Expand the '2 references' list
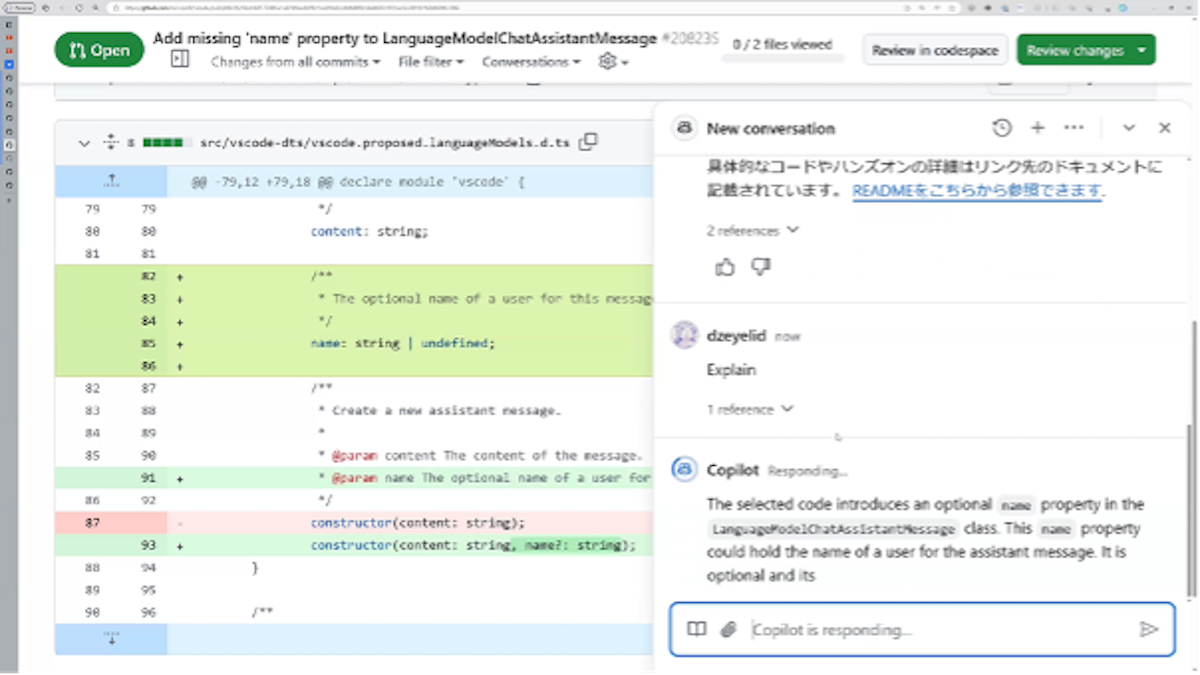 pyautogui.click(x=753, y=231)
